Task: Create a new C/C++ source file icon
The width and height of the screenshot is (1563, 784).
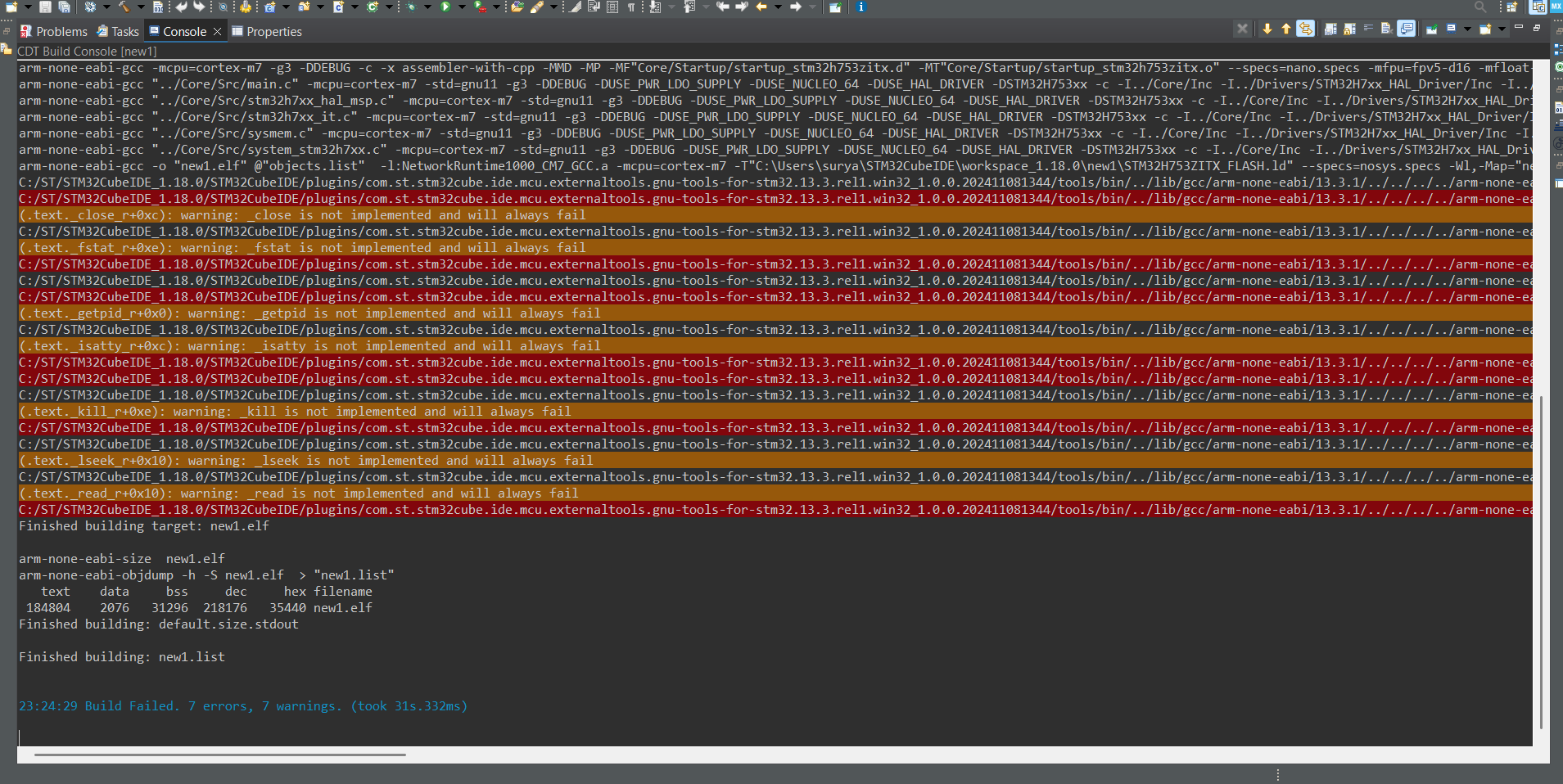Action: [340, 7]
